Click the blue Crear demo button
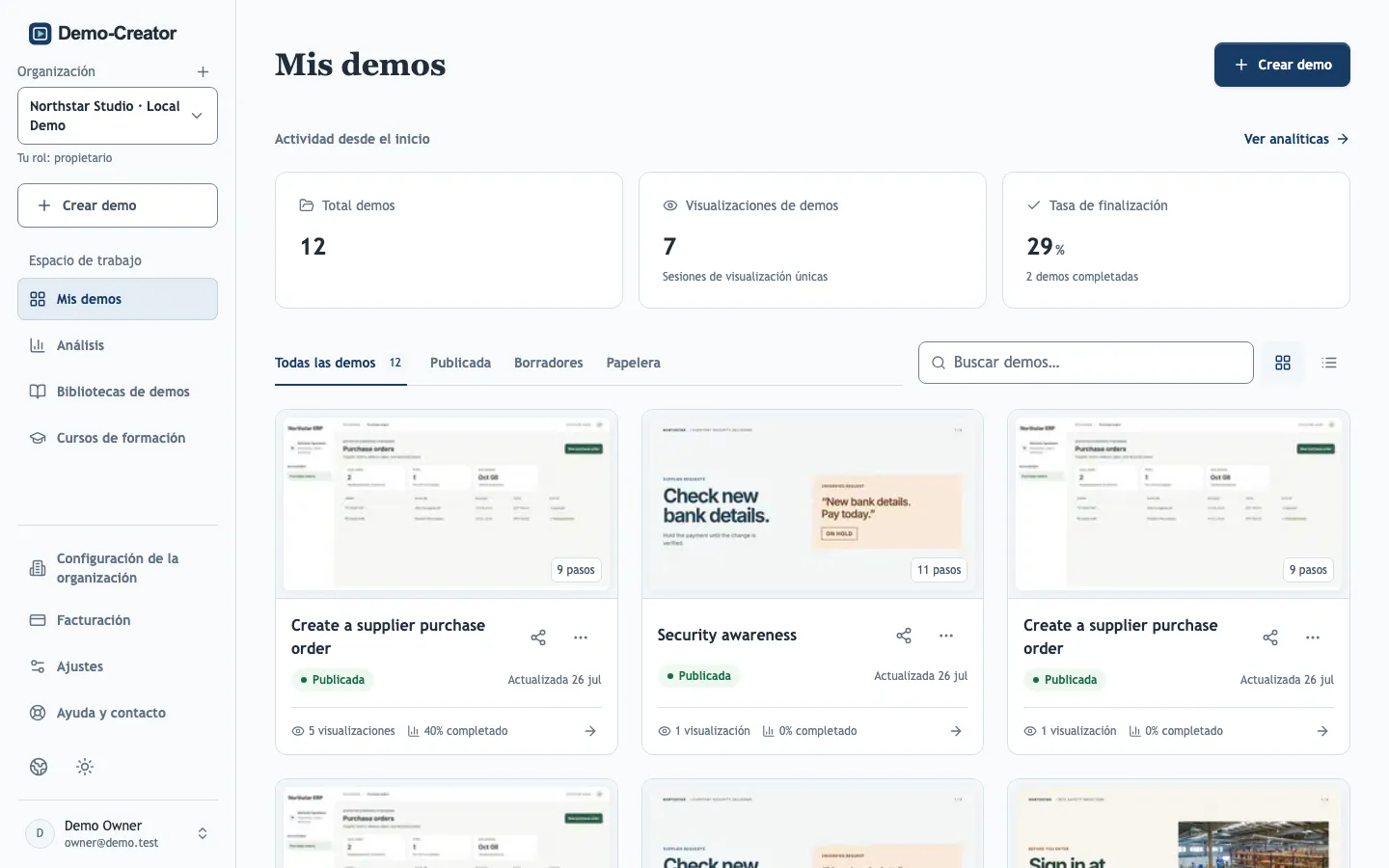The image size is (1389, 868). (x=1282, y=65)
